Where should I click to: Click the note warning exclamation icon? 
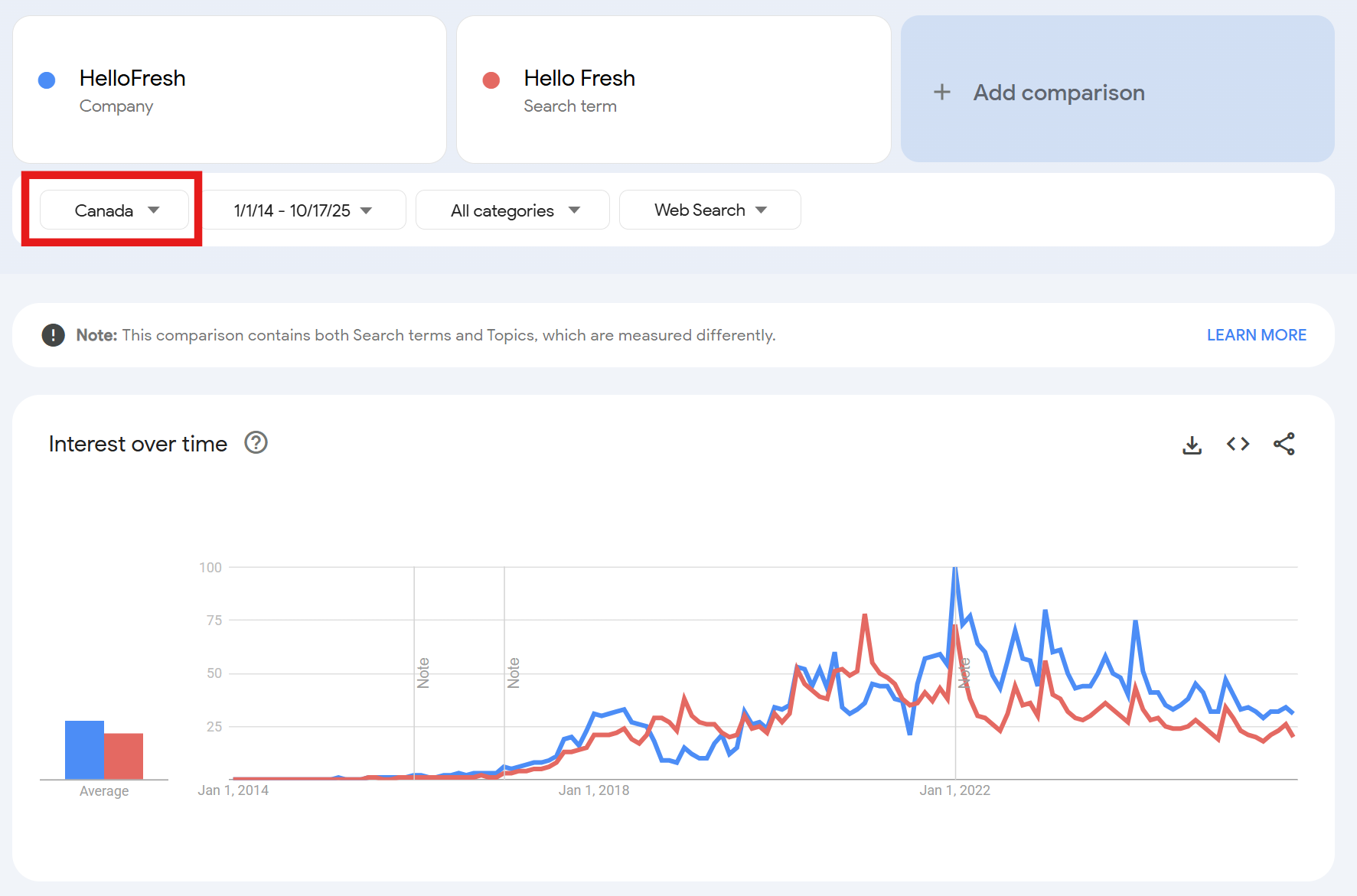(x=53, y=335)
